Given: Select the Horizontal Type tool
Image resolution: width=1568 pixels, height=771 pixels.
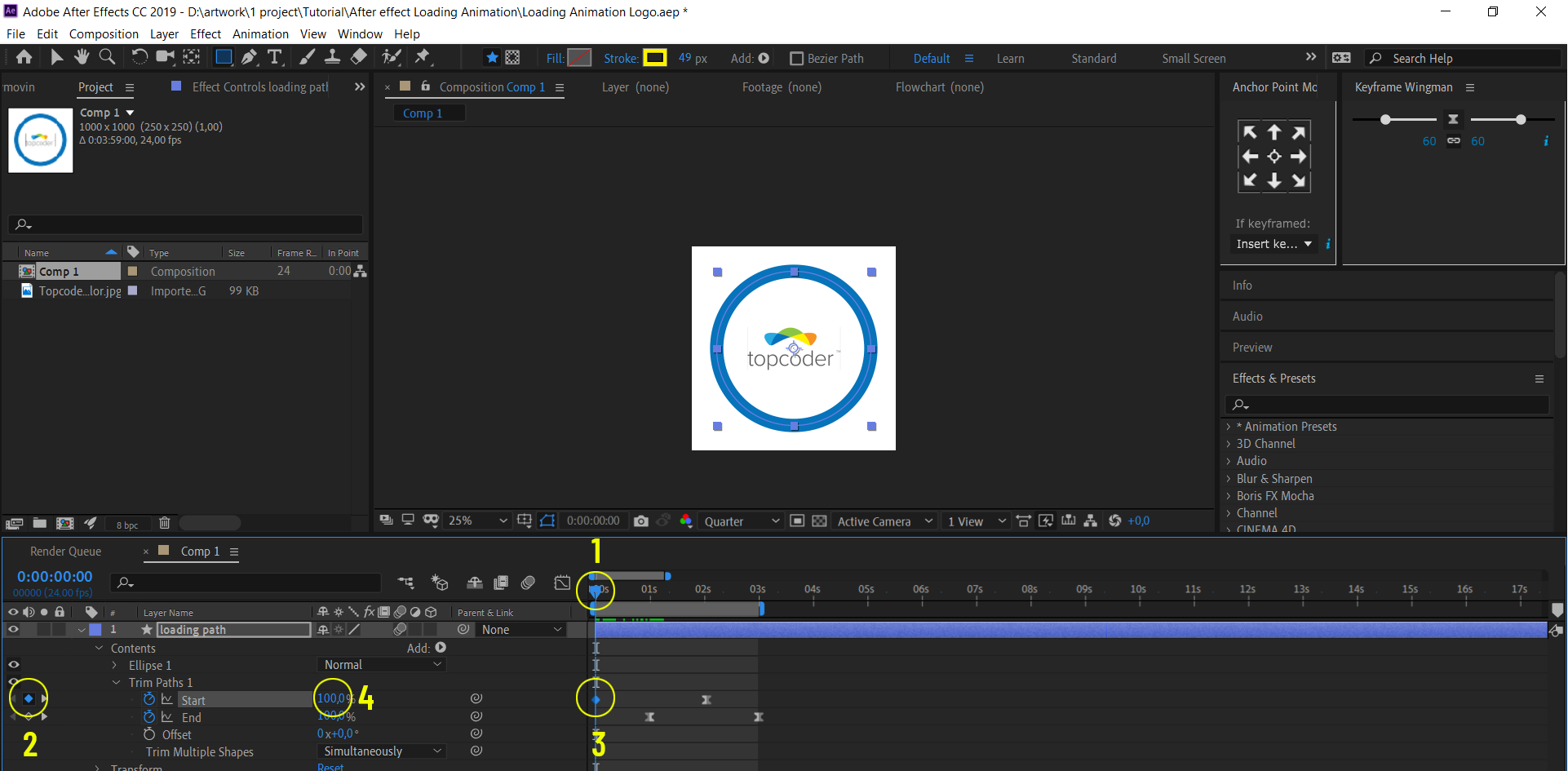Looking at the screenshot, I should point(275,57).
